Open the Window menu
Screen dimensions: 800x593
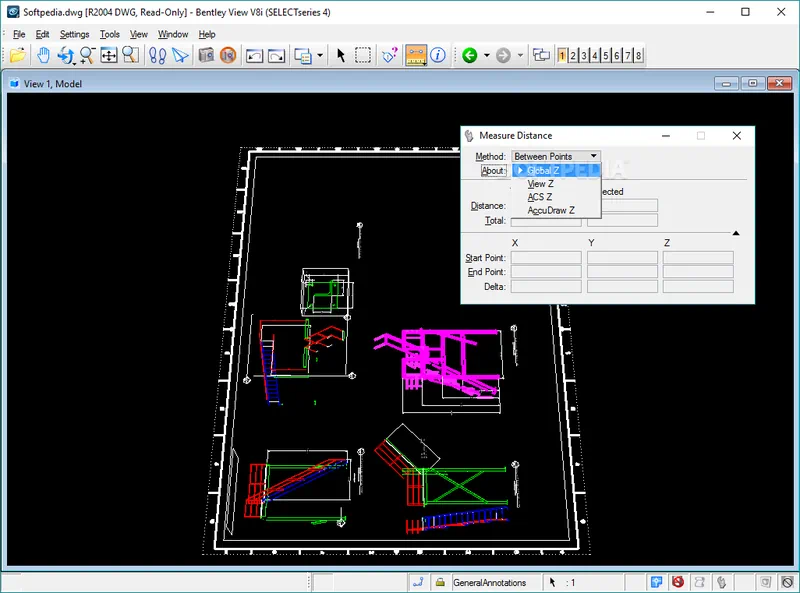[x=173, y=34]
